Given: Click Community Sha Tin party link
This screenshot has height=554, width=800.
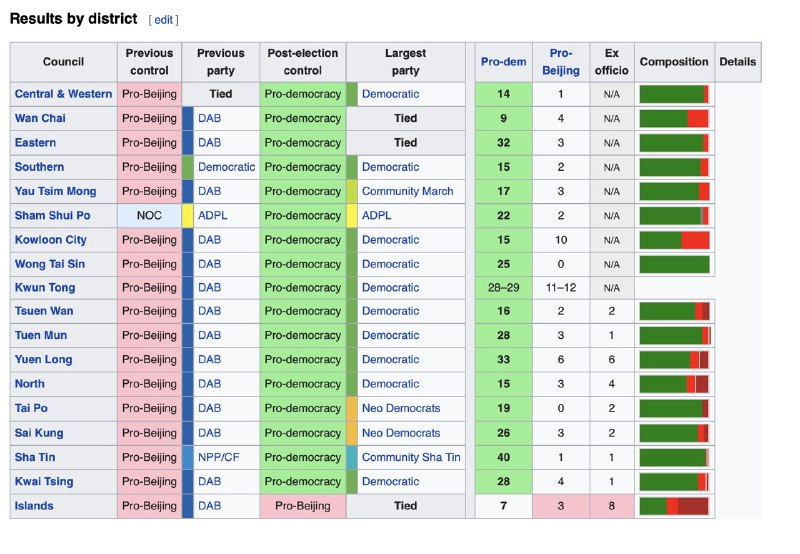Looking at the screenshot, I should click(x=411, y=457).
